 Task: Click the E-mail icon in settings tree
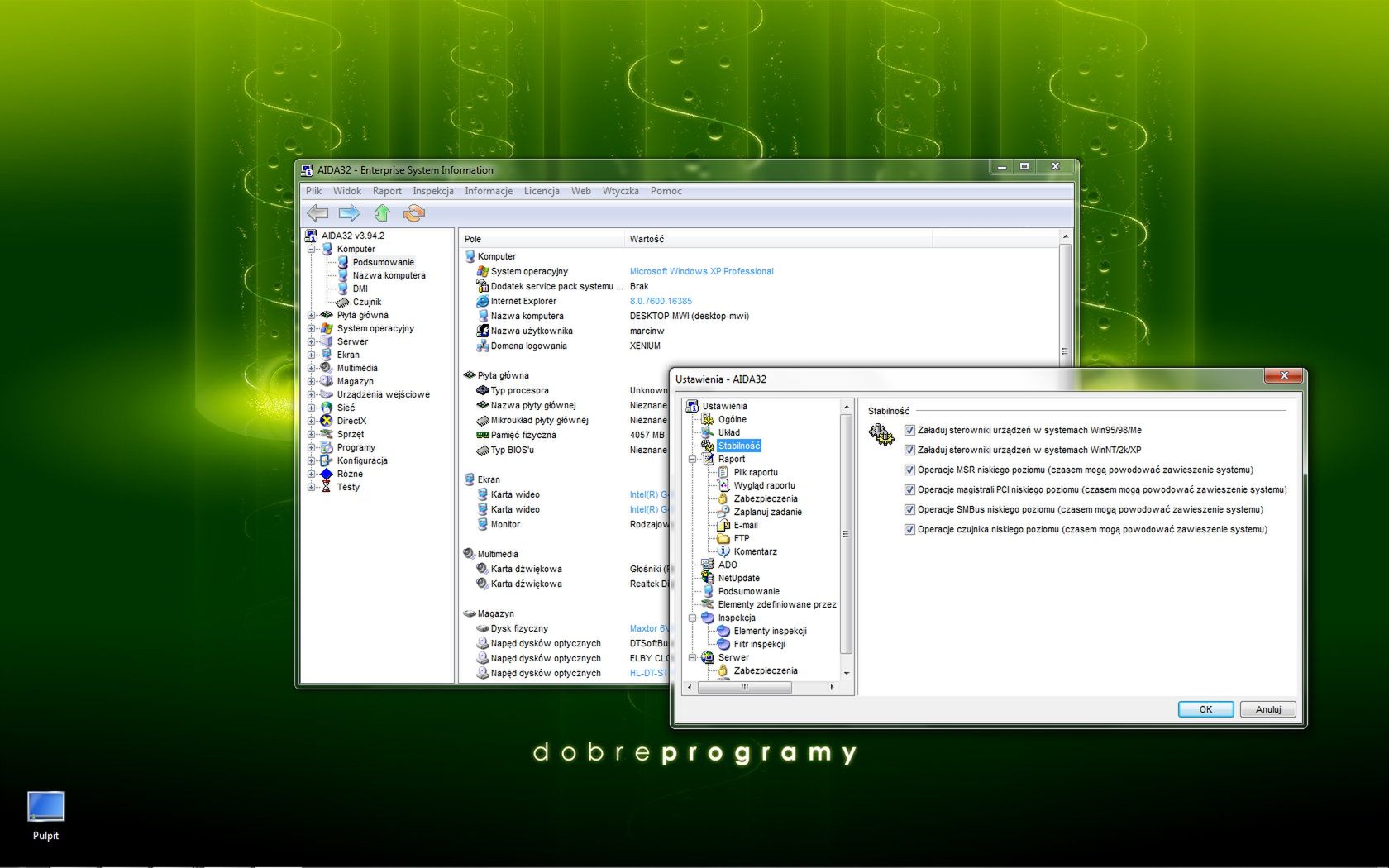[723, 525]
